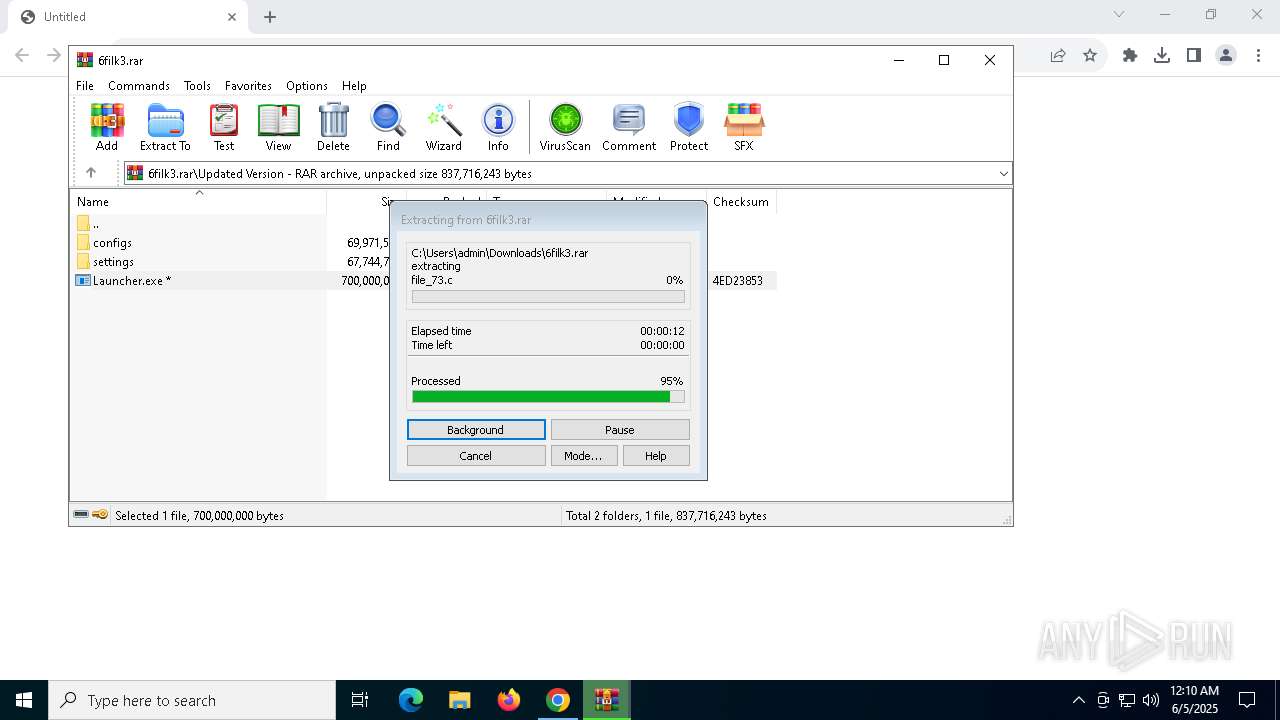Open the Comment tool
The image size is (1280, 720).
point(629,127)
